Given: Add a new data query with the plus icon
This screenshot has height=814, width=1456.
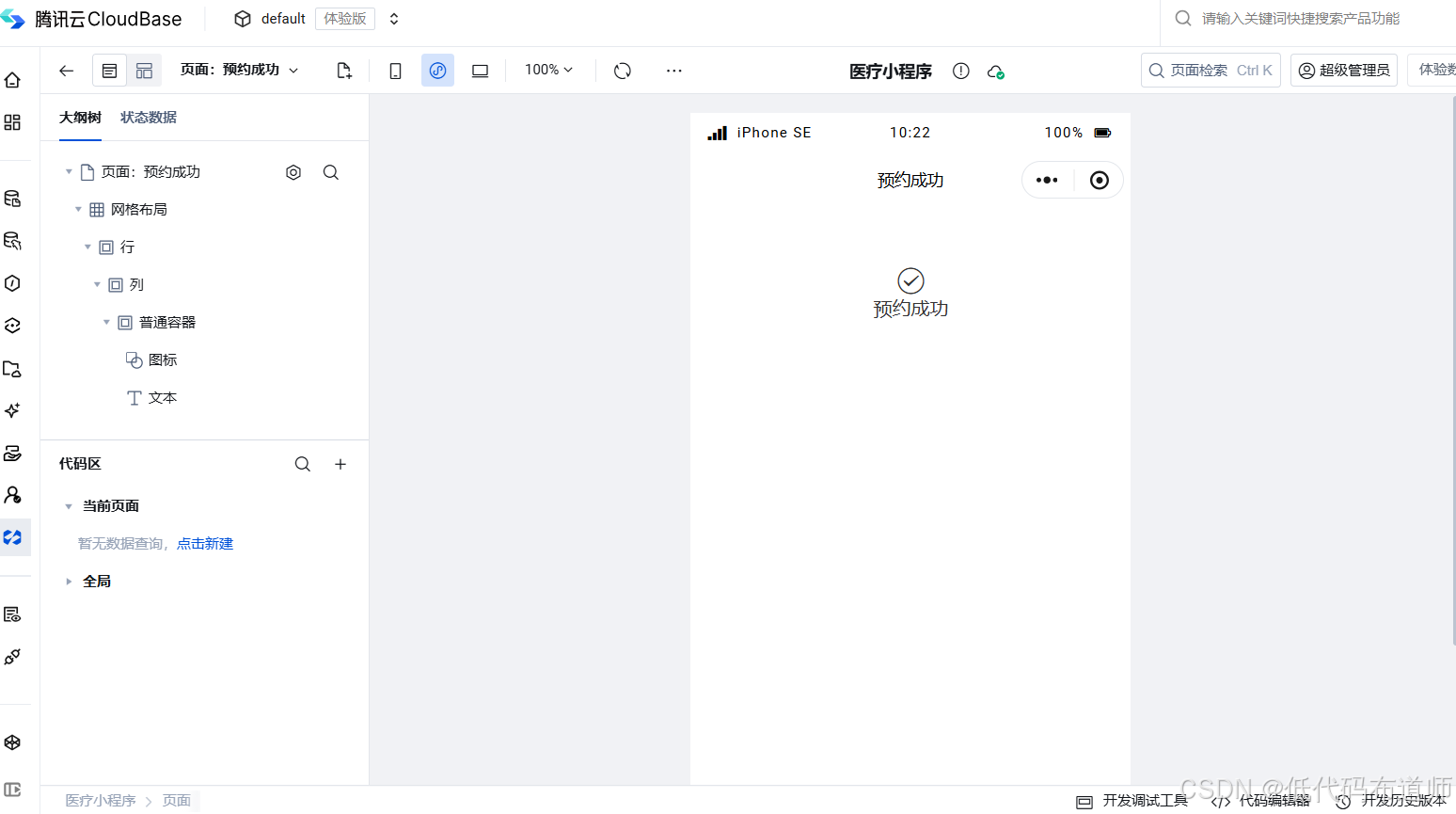Looking at the screenshot, I should (340, 464).
